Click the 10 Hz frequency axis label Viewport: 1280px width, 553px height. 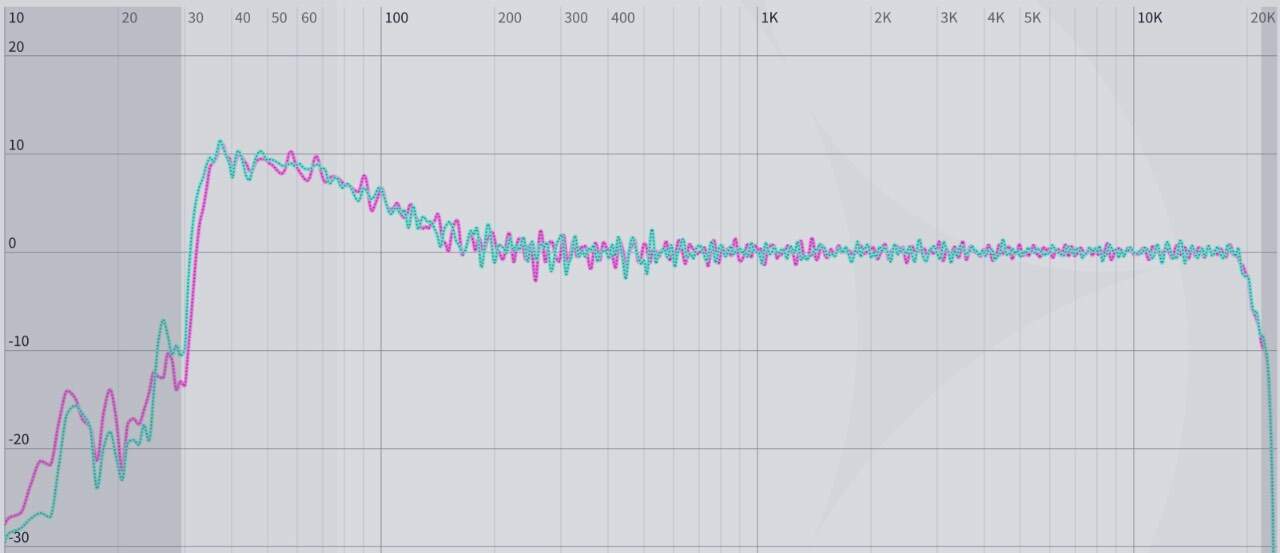coord(16,18)
